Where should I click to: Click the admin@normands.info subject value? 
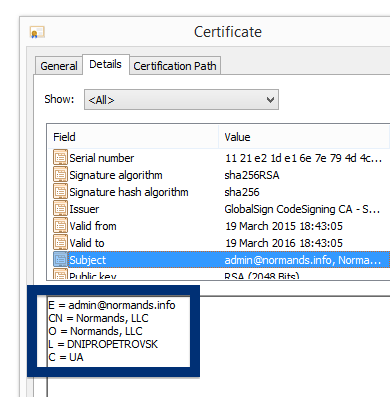pos(303,260)
